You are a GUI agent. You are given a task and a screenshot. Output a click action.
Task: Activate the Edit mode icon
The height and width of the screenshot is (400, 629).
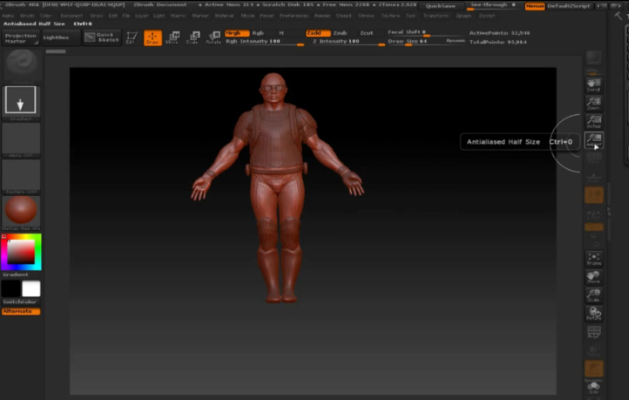tap(132, 38)
